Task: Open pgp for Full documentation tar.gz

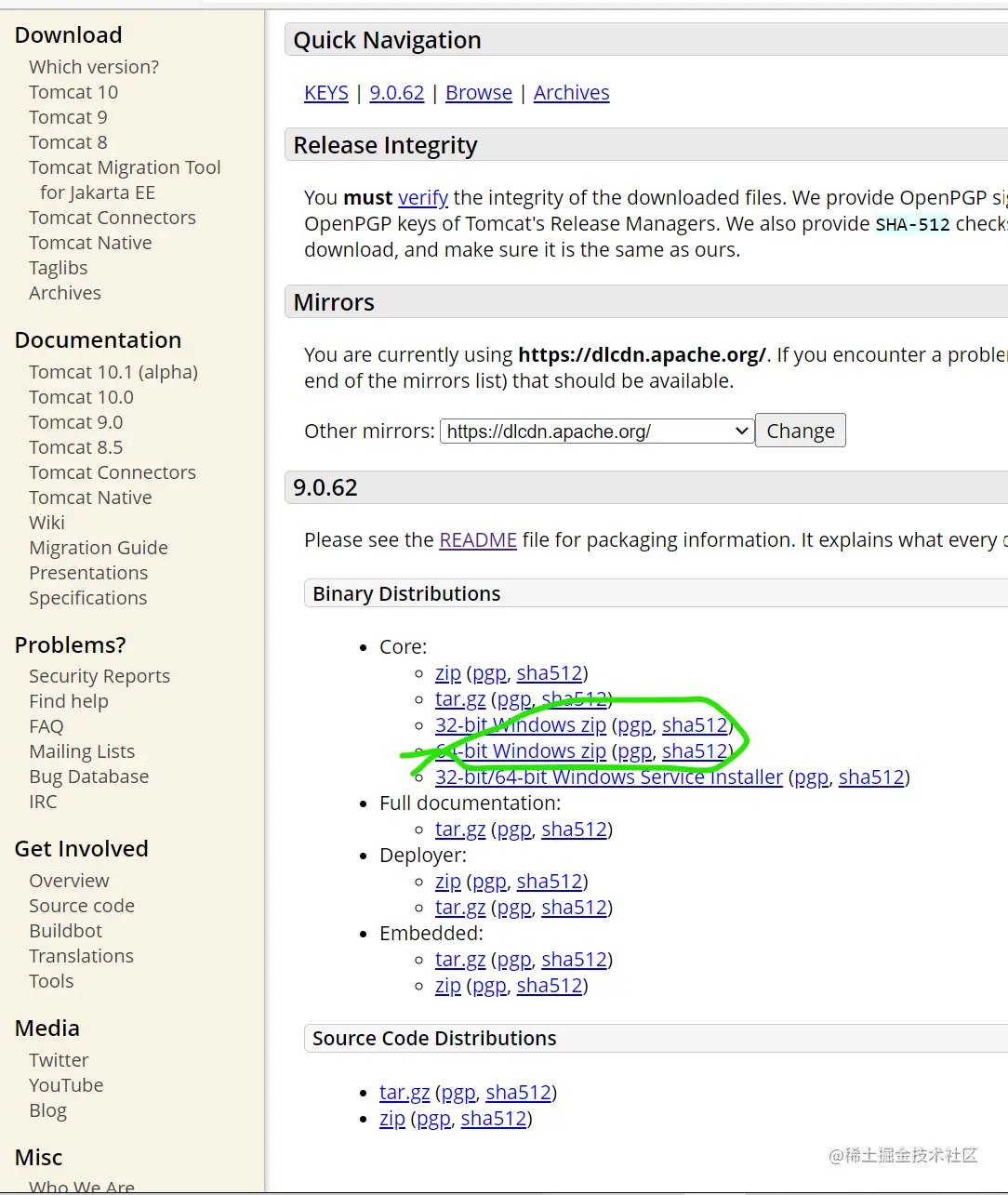Action: coord(514,830)
